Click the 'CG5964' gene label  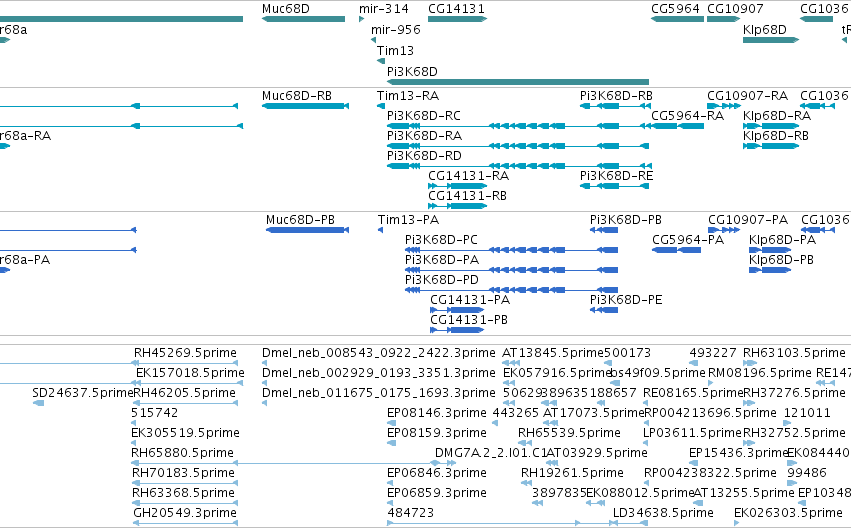(675, 9)
